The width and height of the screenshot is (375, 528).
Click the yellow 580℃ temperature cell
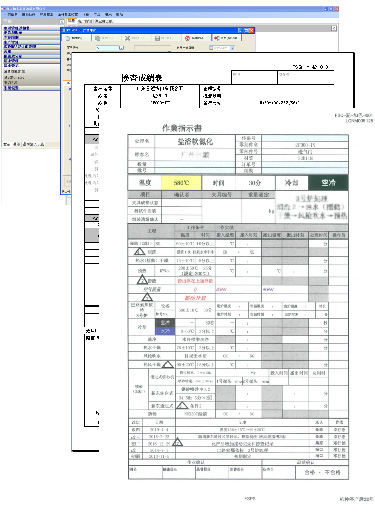point(182,183)
